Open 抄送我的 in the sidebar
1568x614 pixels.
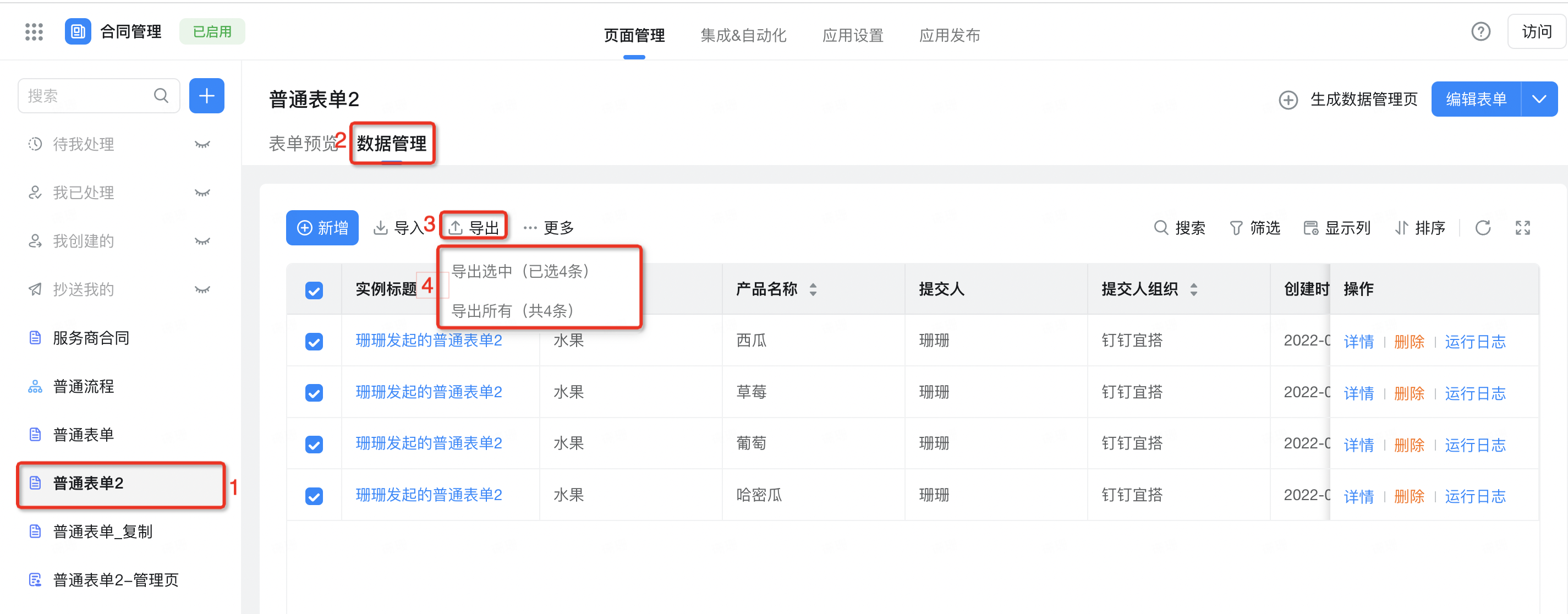point(84,289)
